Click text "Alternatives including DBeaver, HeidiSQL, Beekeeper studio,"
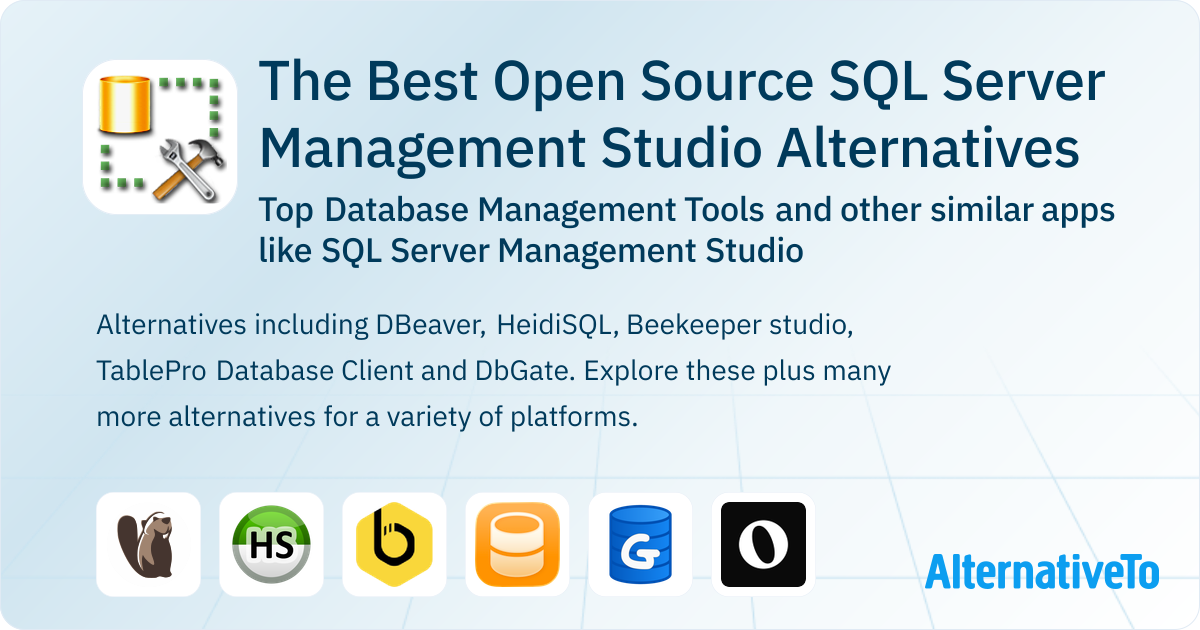Image resolution: width=1200 pixels, height=630 pixels. coord(475,325)
